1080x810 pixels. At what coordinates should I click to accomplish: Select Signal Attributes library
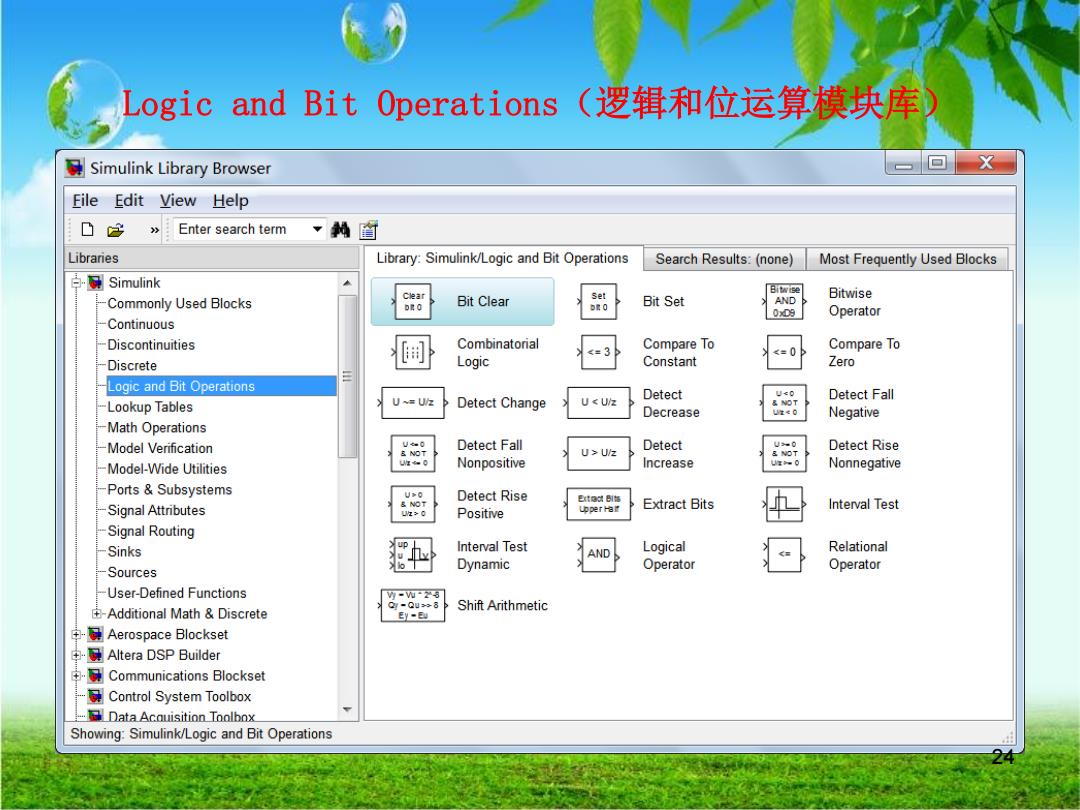tap(156, 510)
